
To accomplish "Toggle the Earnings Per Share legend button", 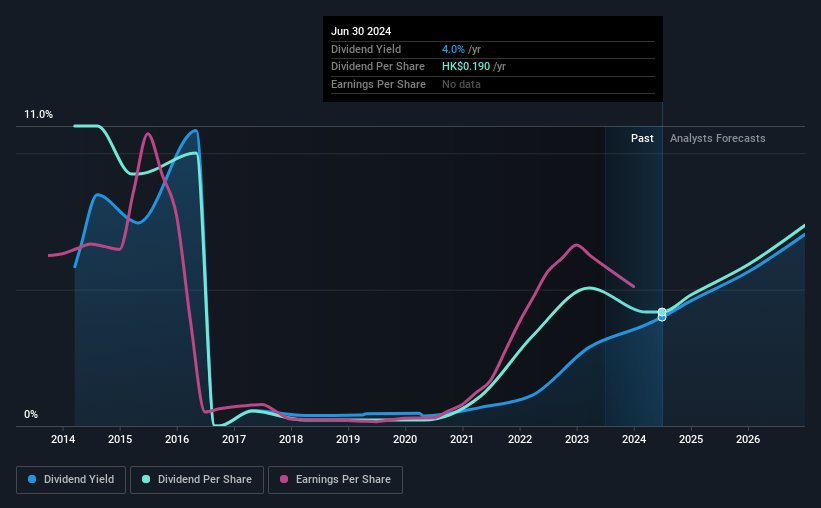I will coord(335,480).
